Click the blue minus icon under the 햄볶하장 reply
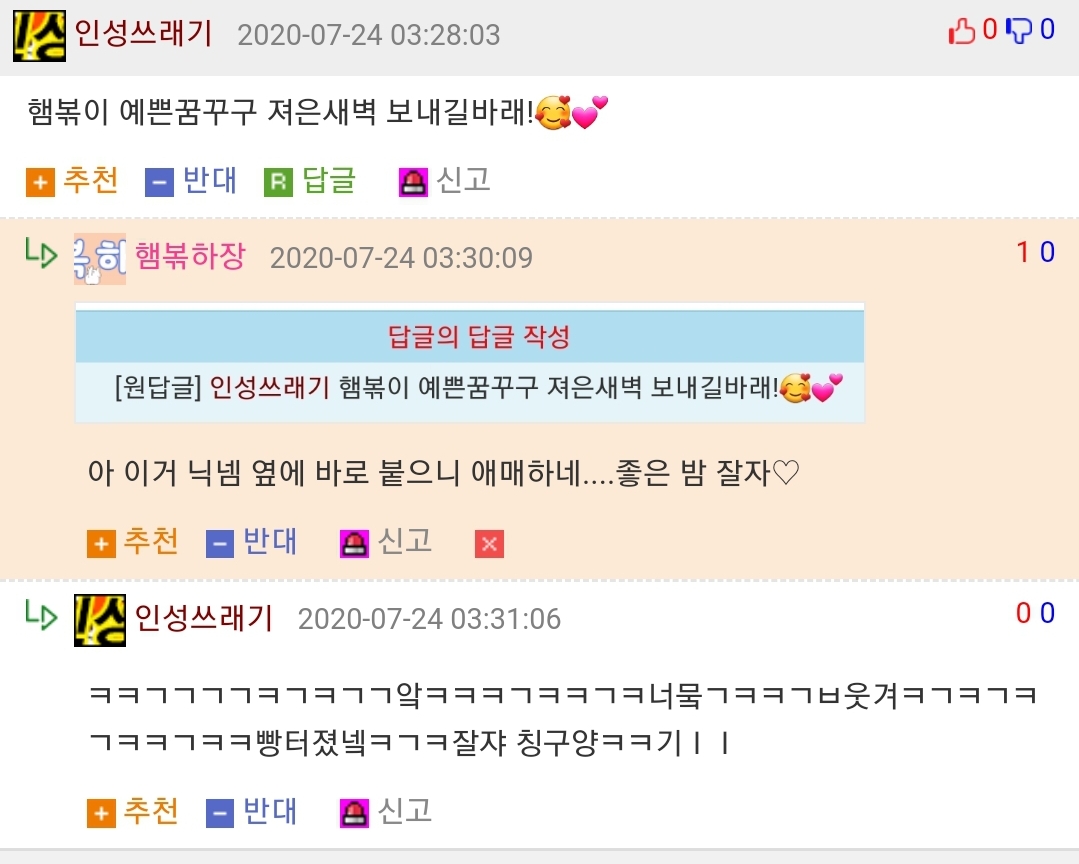Screen dimensions: 1079x864 tap(220, 543)
